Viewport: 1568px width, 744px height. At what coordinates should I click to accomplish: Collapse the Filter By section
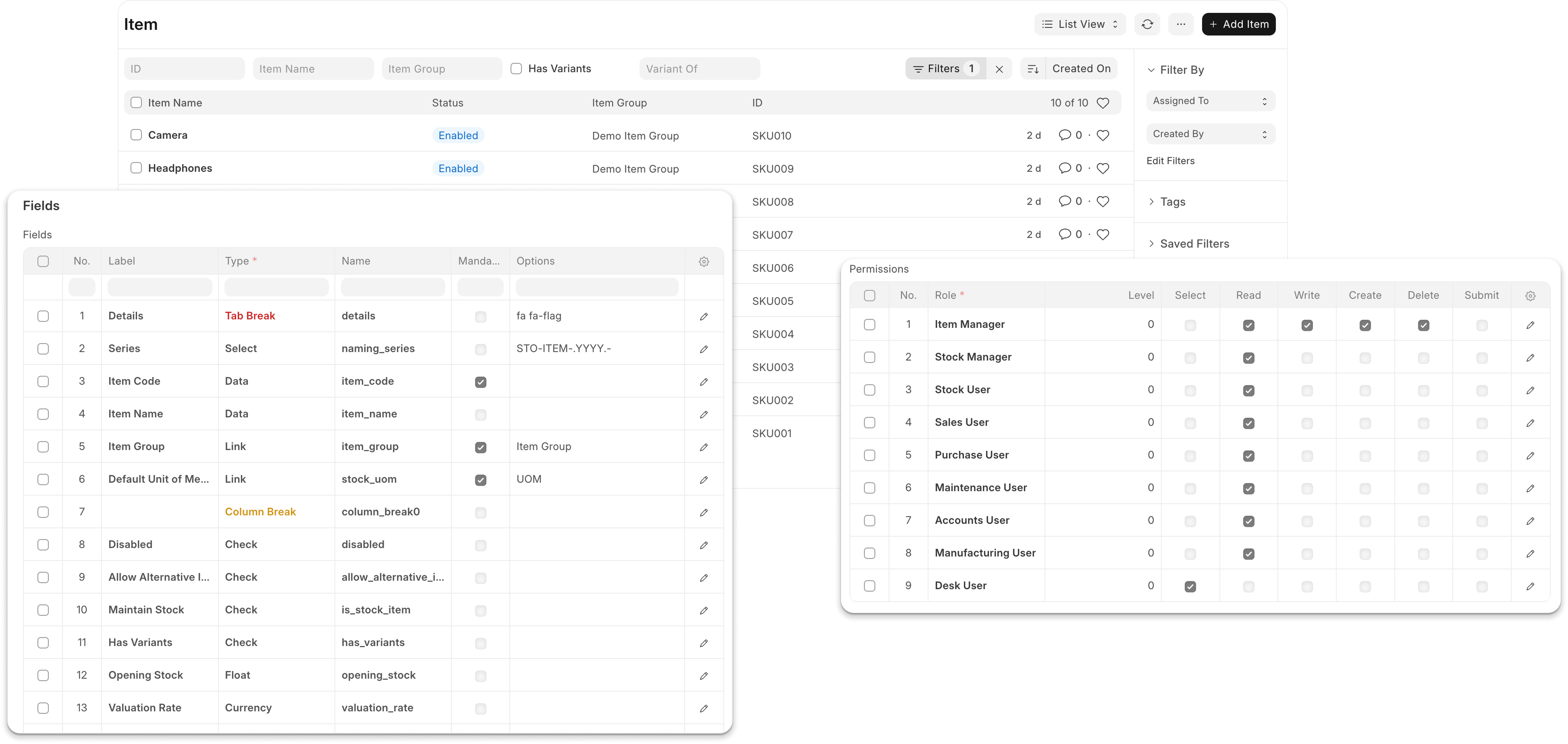[1175, 70]
